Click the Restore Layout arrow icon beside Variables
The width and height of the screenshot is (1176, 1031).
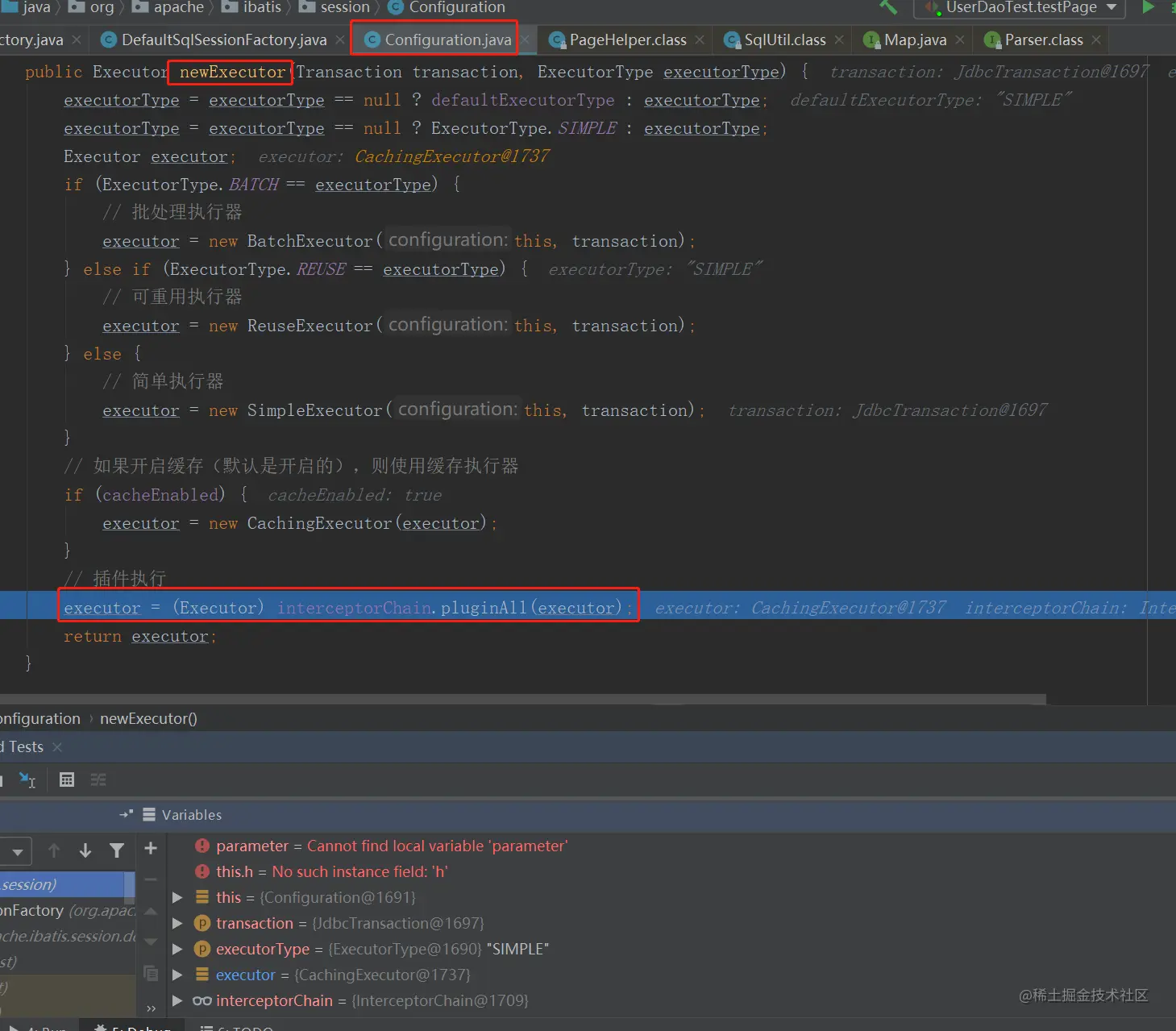(126, 815)
